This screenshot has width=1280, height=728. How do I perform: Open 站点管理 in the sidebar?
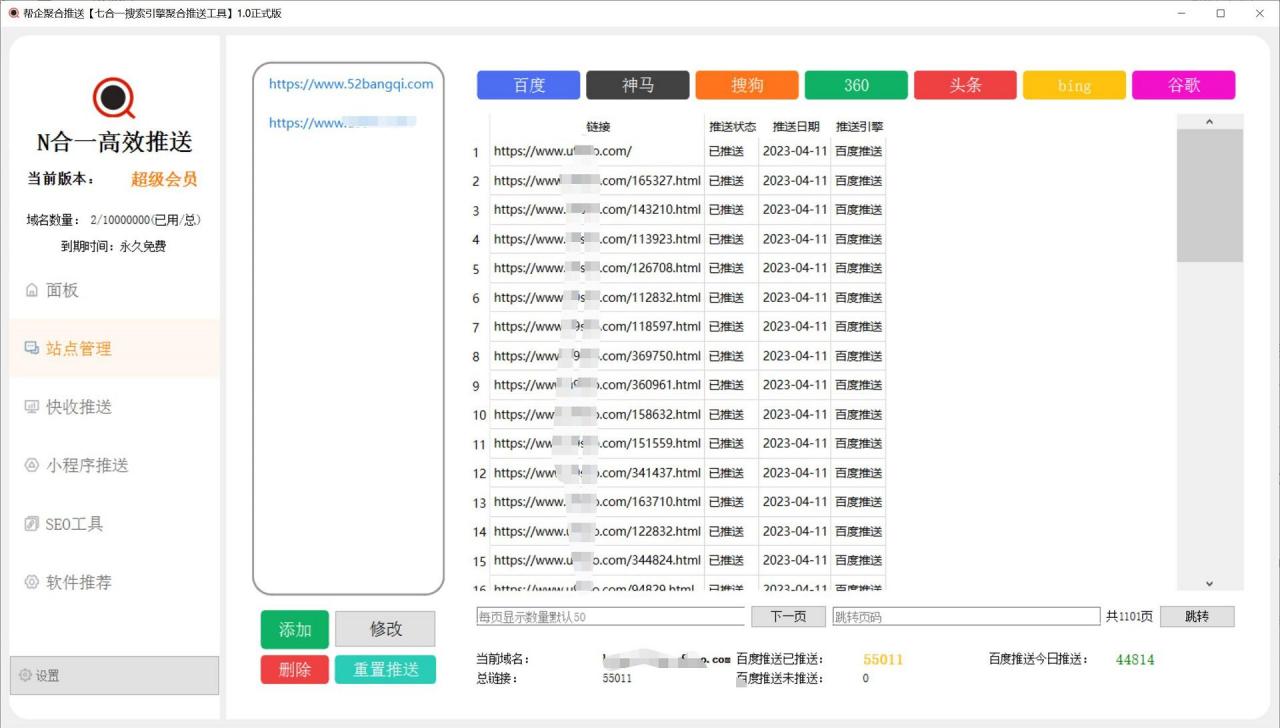point(114,348)
